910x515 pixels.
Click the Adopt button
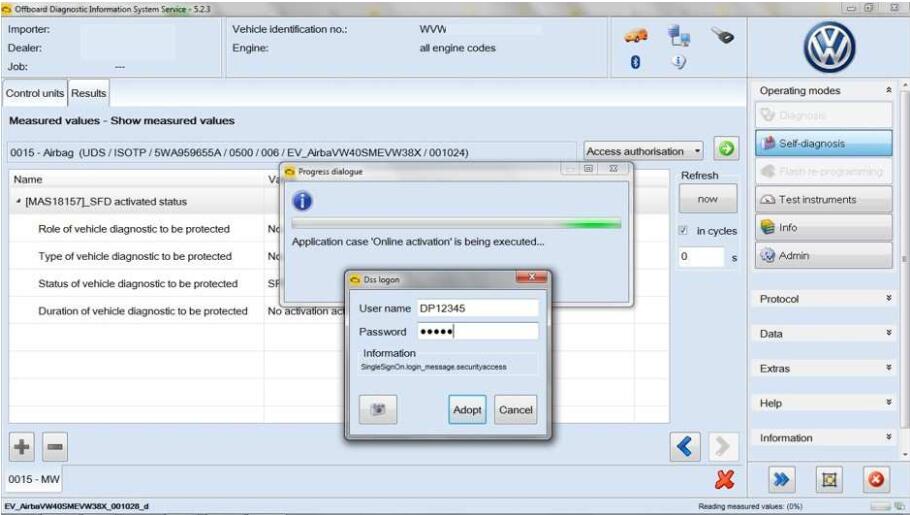point(467,410)
